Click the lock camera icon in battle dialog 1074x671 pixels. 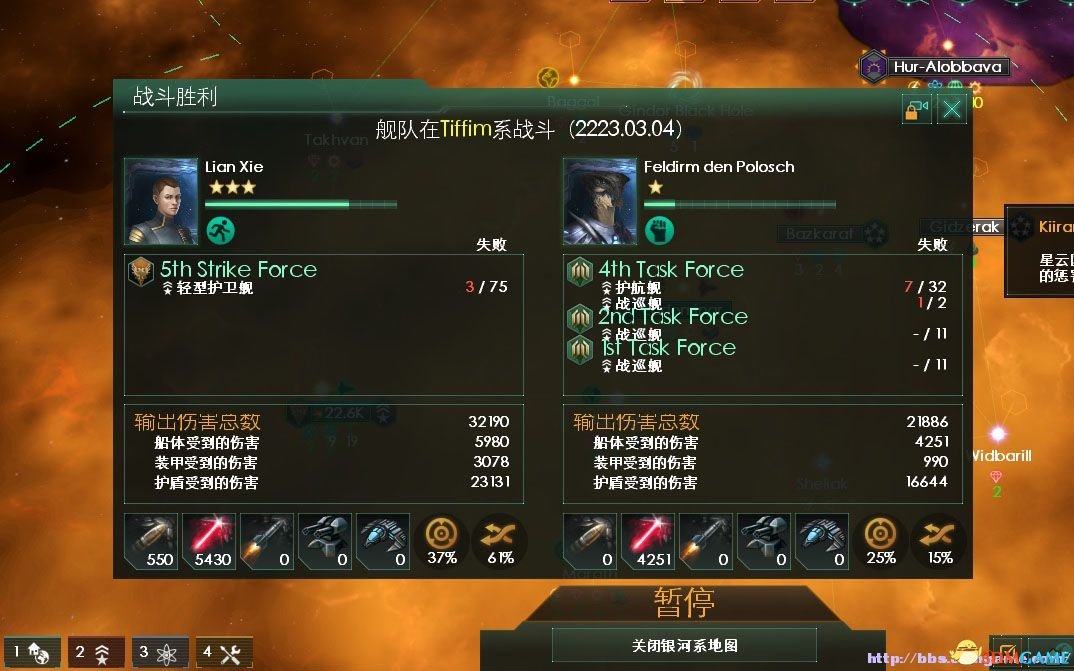pos(916,110)
